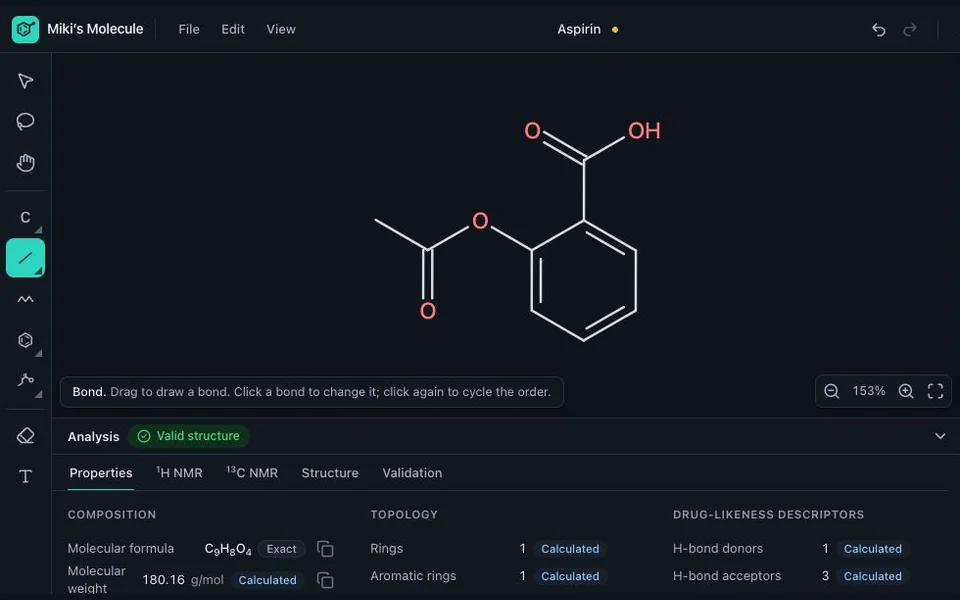Click the H-bond donors label
960x600 pixels.
pyautogui.click(x=718, y=549)
